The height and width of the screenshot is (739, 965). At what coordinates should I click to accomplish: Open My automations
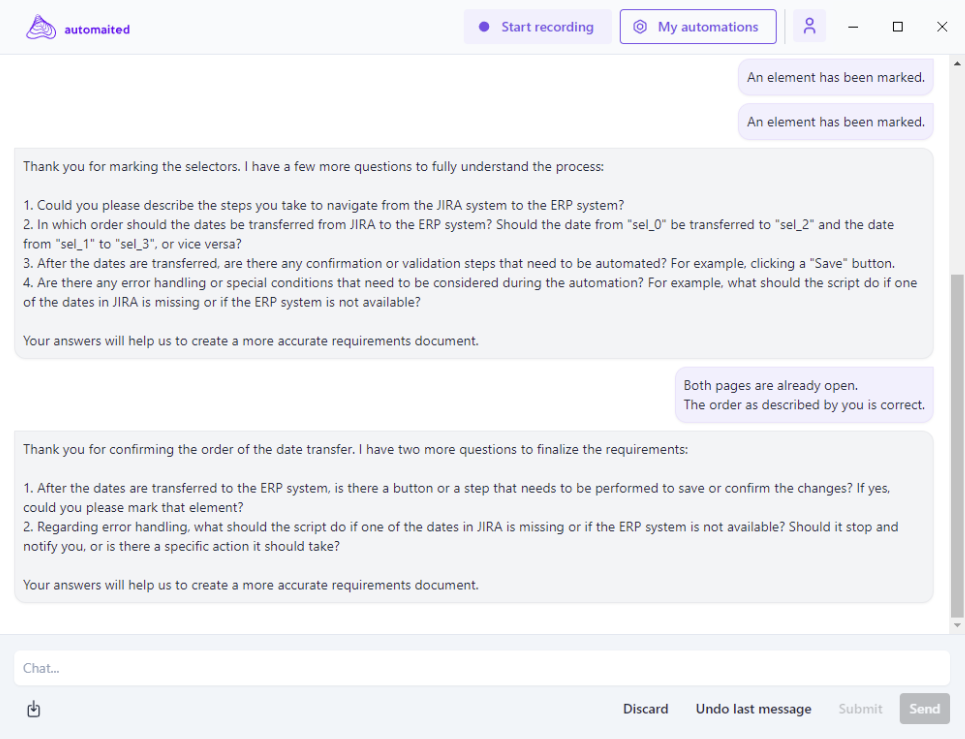pos(697,27)
